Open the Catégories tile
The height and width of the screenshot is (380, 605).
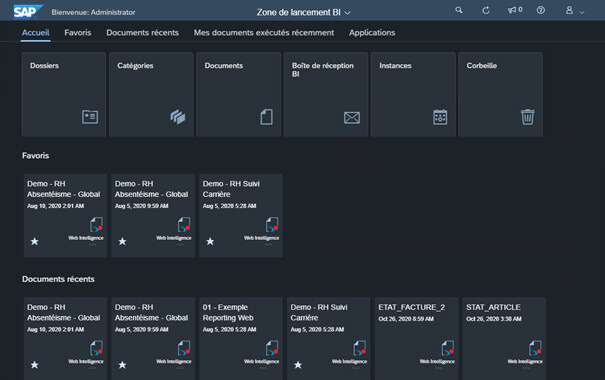point(151,95)
